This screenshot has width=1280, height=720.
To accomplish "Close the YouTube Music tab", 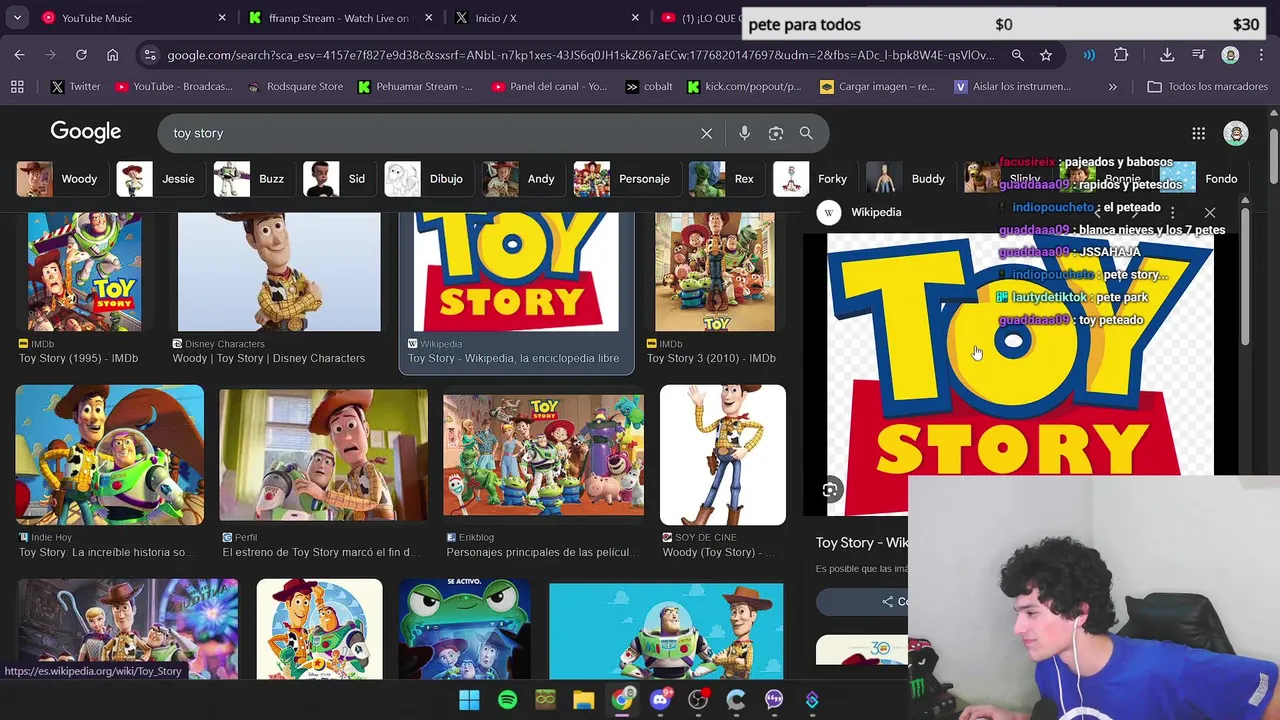I will pos(222,18).
